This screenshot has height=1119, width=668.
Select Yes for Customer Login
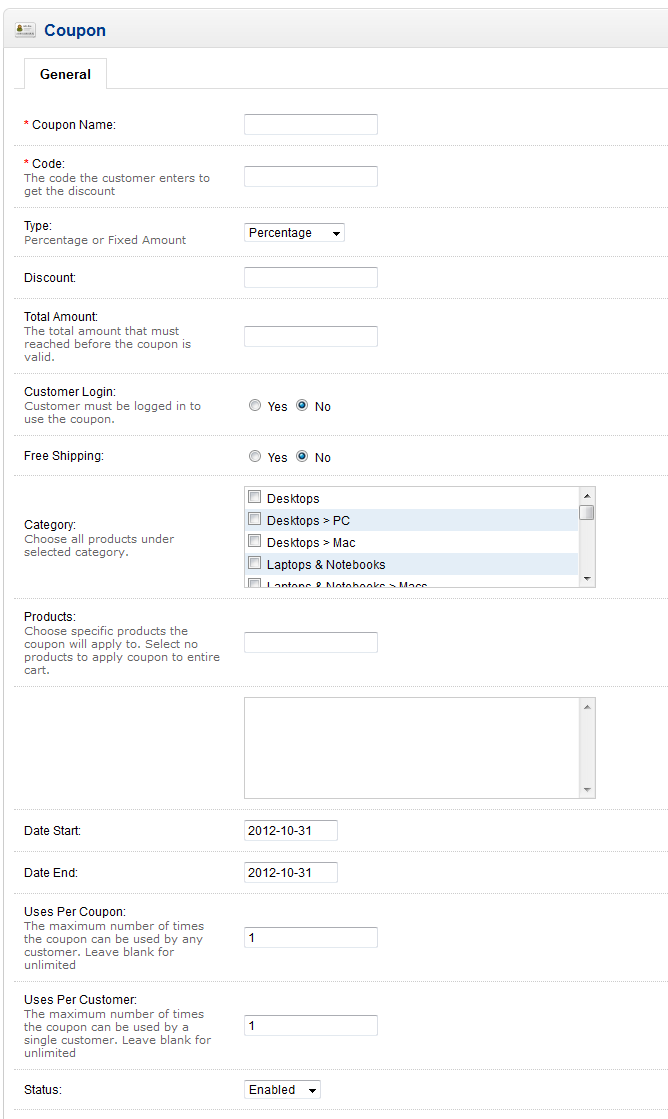click(255, 406)
